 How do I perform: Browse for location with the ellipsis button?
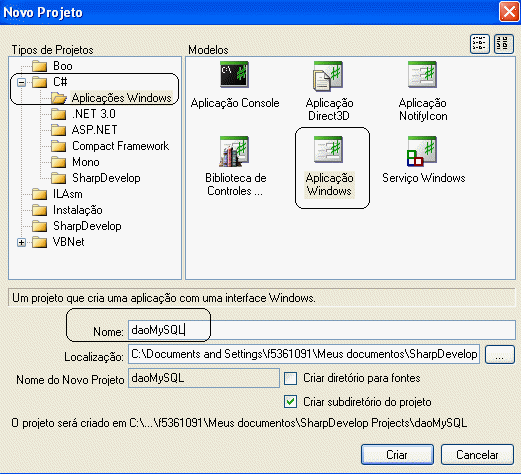tap(500, 355)
